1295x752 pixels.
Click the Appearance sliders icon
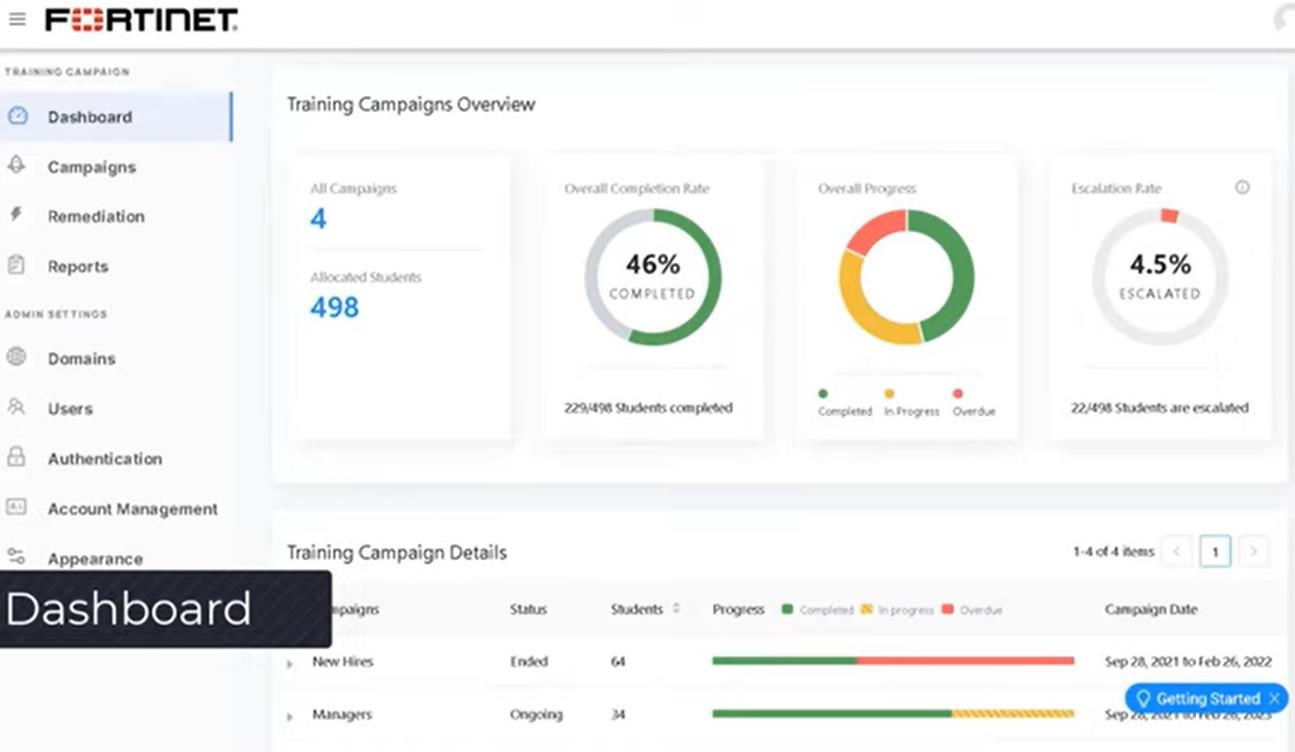click(16, 556)
